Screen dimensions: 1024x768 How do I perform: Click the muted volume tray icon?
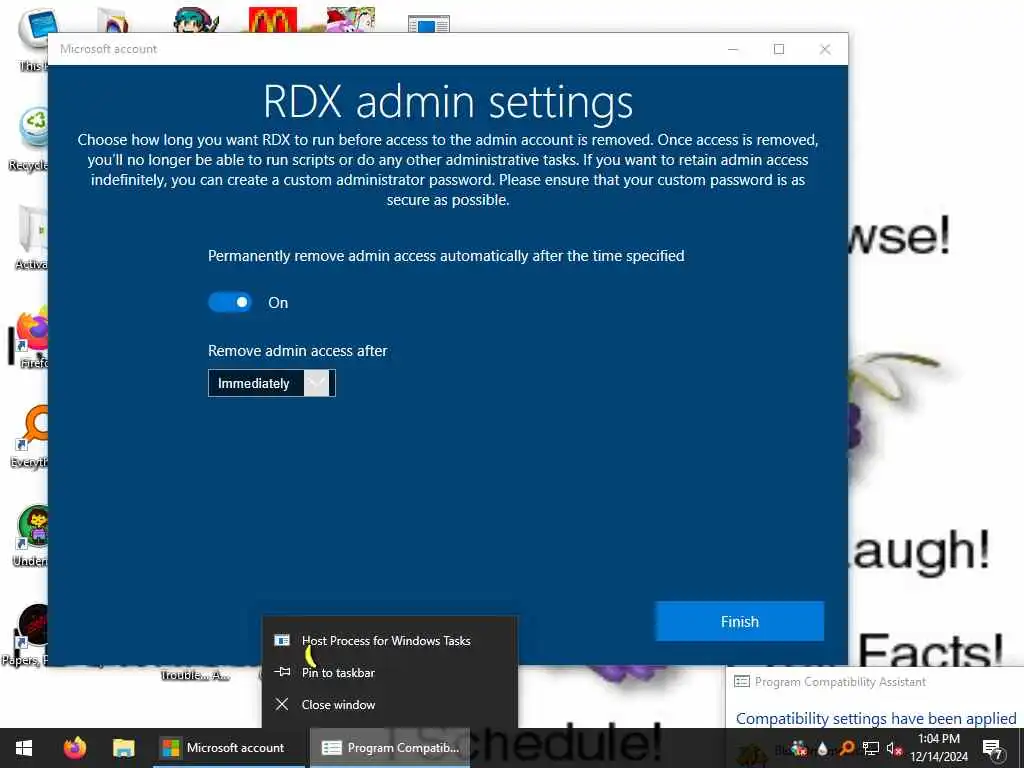(x=894, y=748)
